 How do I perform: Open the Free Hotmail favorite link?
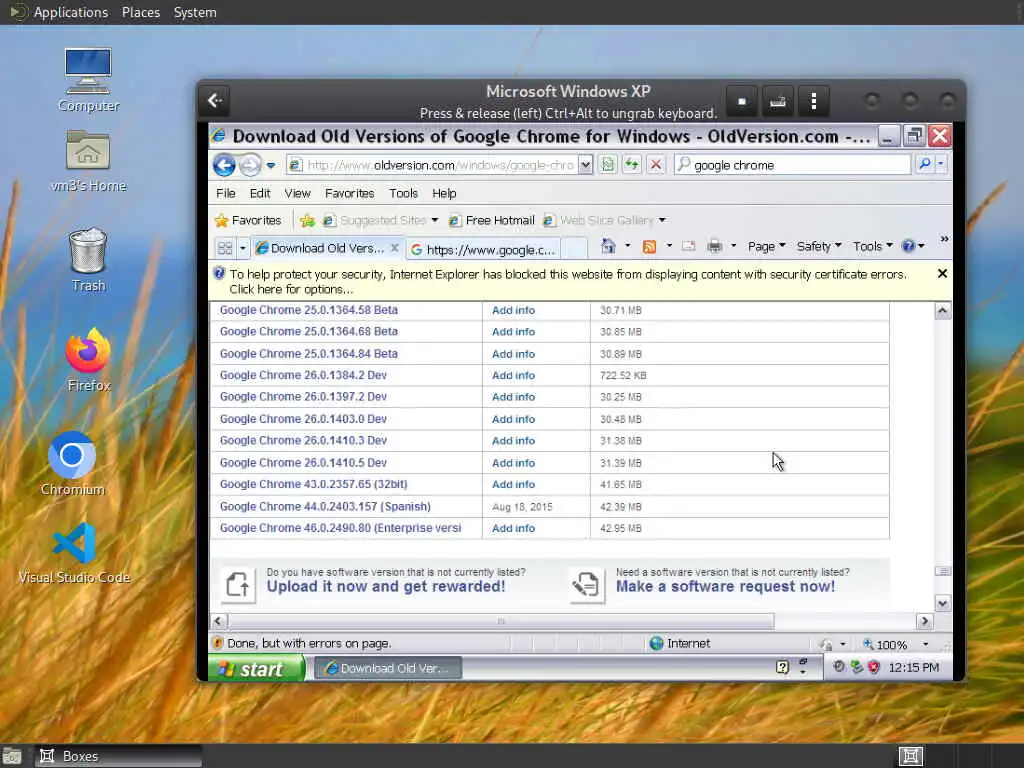[492, 221]
